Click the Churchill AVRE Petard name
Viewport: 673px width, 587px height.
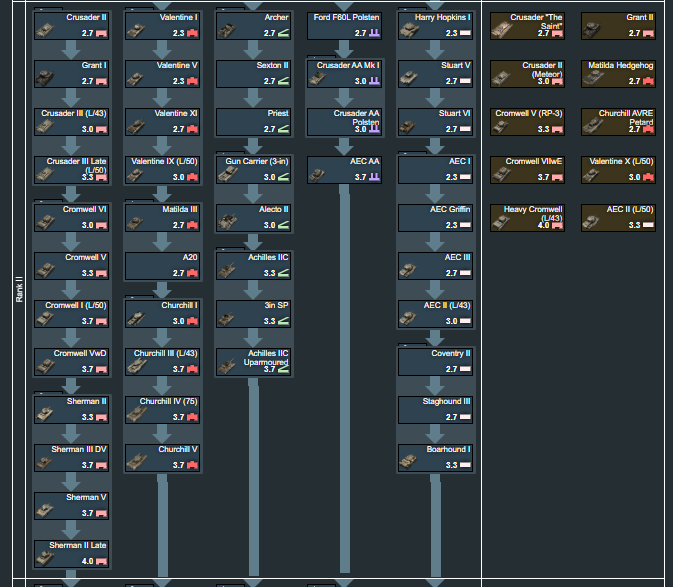pos(628,117)
